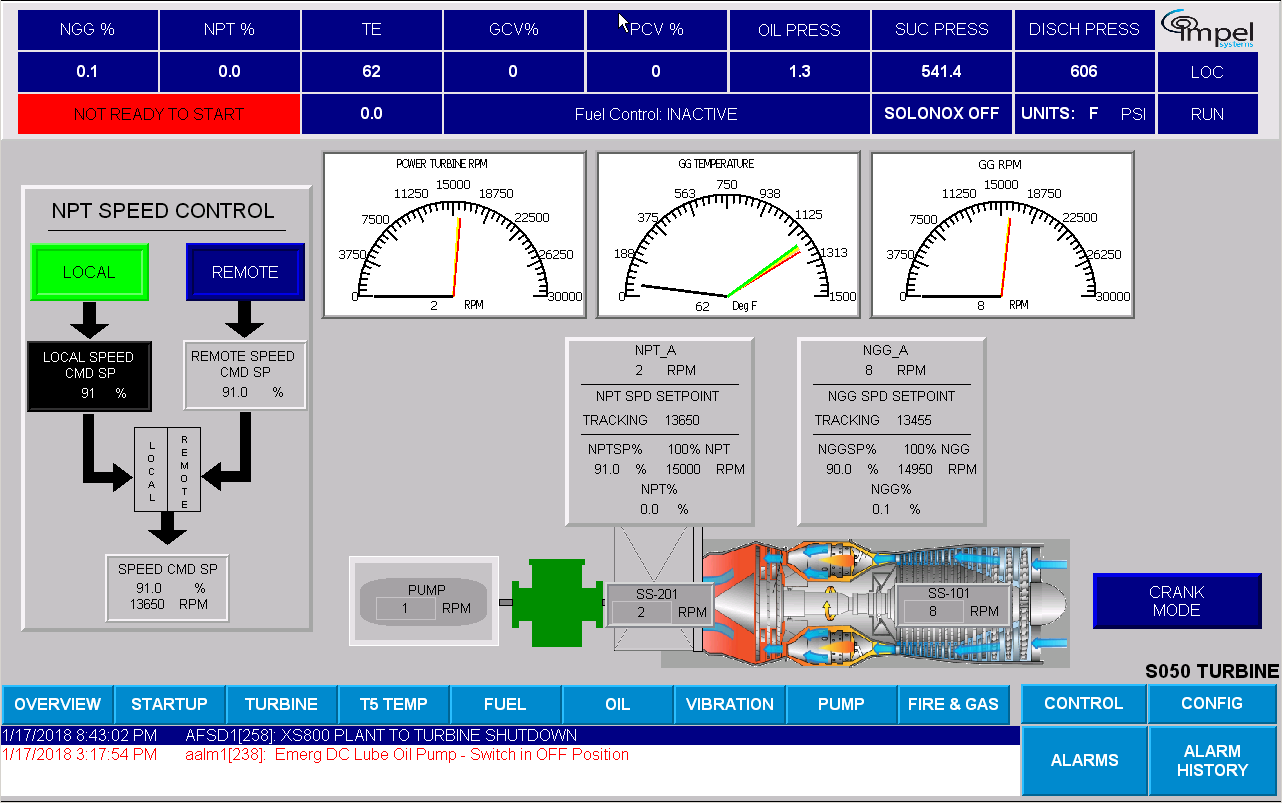
Task: Go to the VIBRATION tab
Action: 730,704
